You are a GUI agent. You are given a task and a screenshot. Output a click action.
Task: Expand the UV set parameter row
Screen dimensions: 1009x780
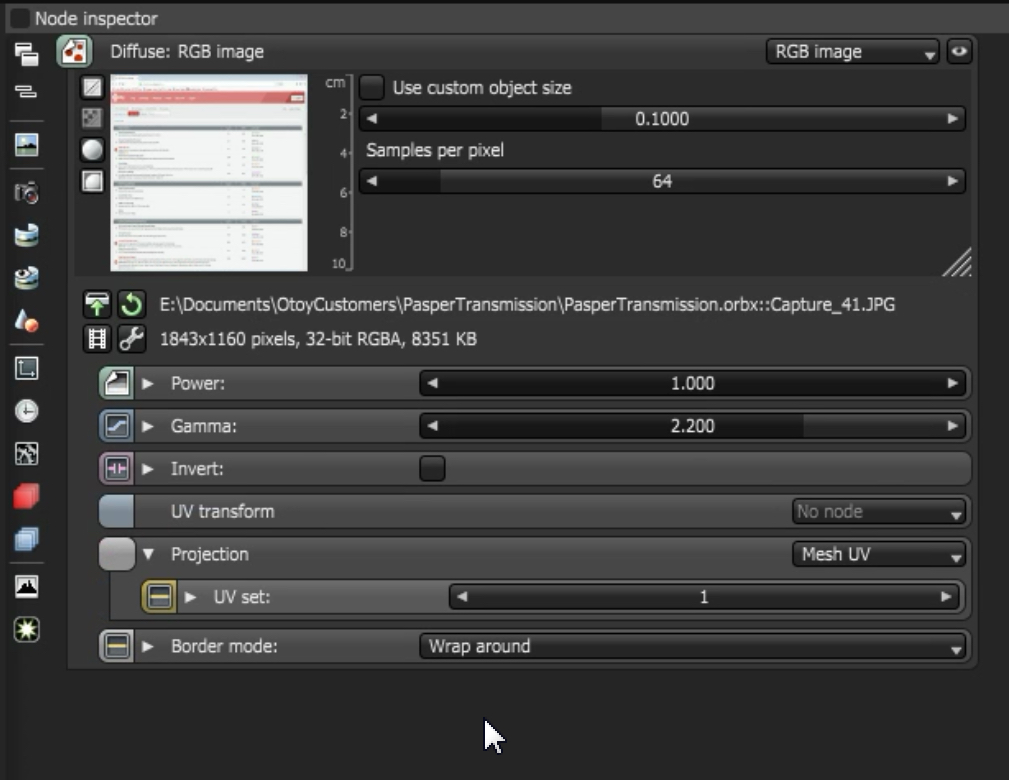coord(190,597)
